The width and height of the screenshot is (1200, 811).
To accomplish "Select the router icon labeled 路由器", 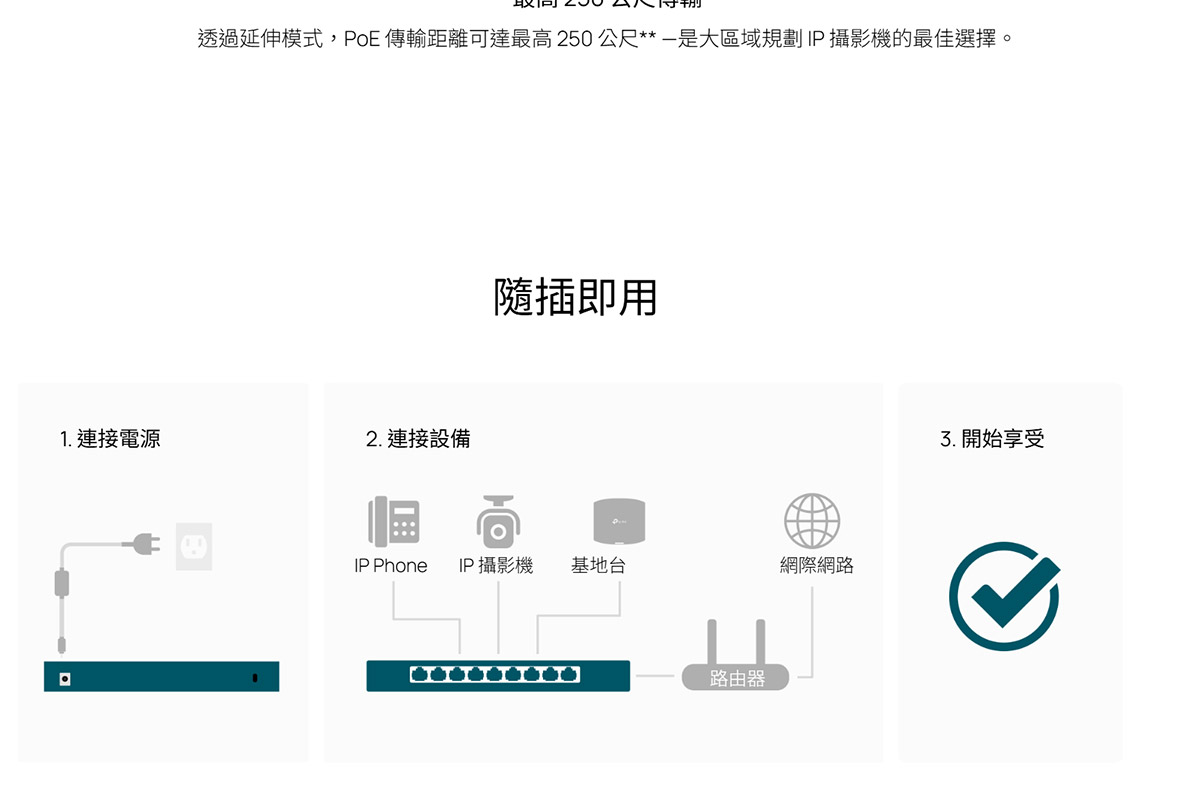I will click(x=736, y=667).
